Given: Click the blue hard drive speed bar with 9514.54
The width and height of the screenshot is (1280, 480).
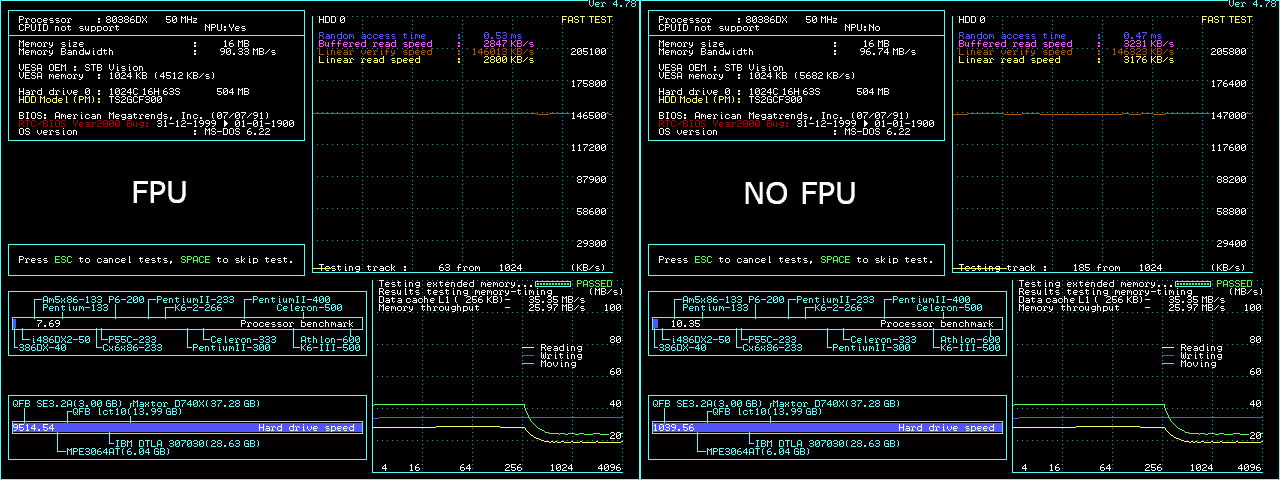Looking at the screenshot, I should (x=187, y=428).
